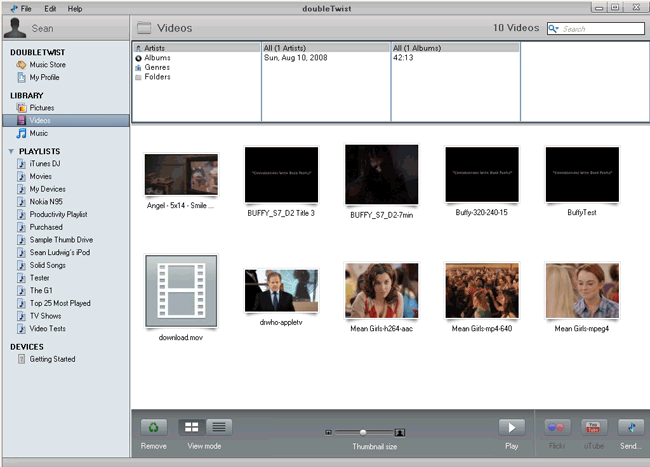This screenshot has height=467, width=650.
Task: Select the drwho-appletv video thumbnail
Action: click(x=281, y=290)
